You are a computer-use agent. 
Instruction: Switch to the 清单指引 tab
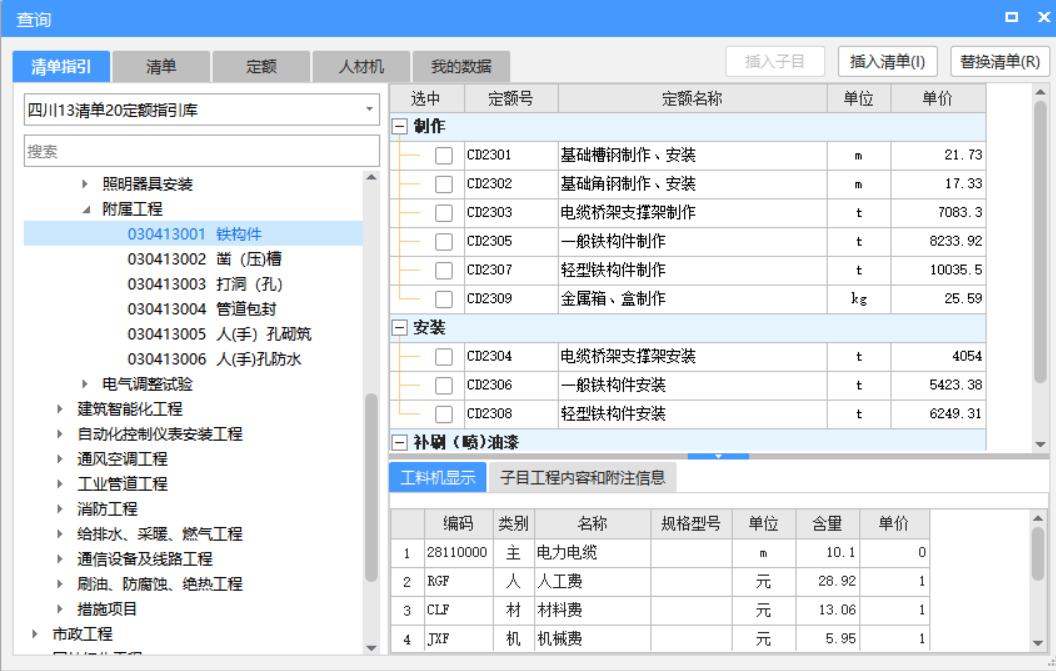click(x=61, y=67)
